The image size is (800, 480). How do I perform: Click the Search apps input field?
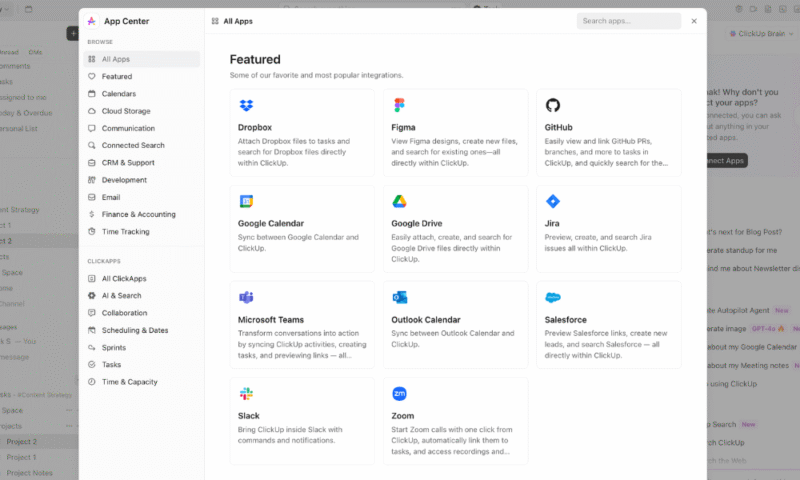629,21
